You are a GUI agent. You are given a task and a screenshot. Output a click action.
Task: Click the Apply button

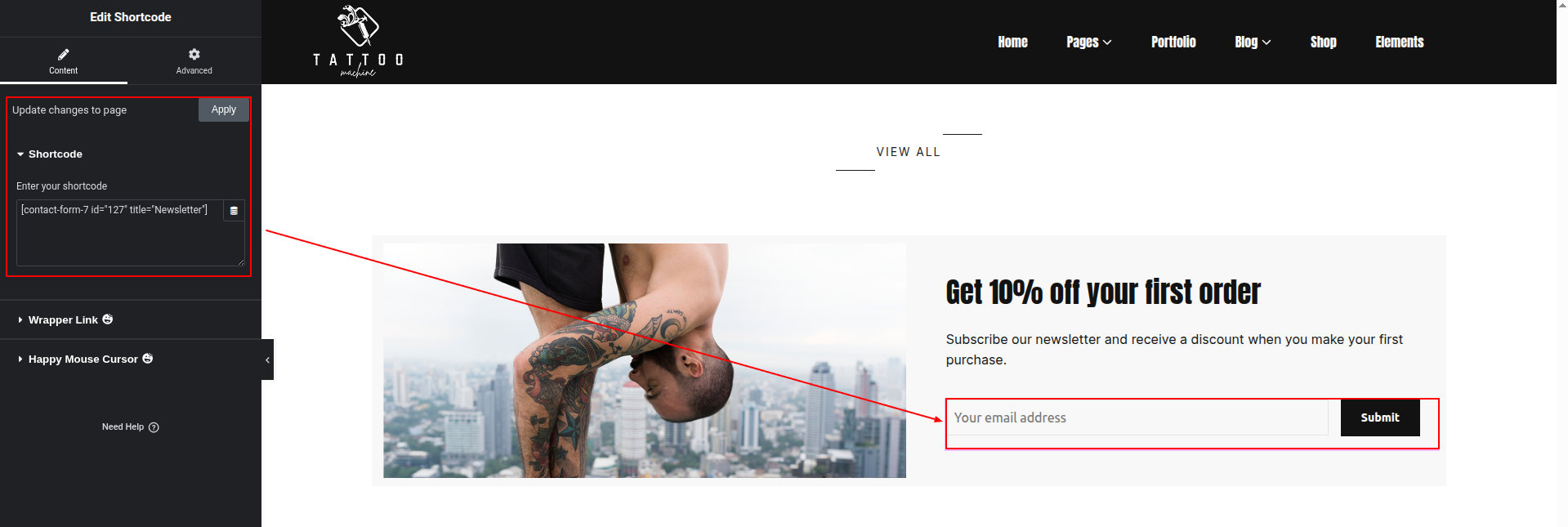click(x=224, y=109)
